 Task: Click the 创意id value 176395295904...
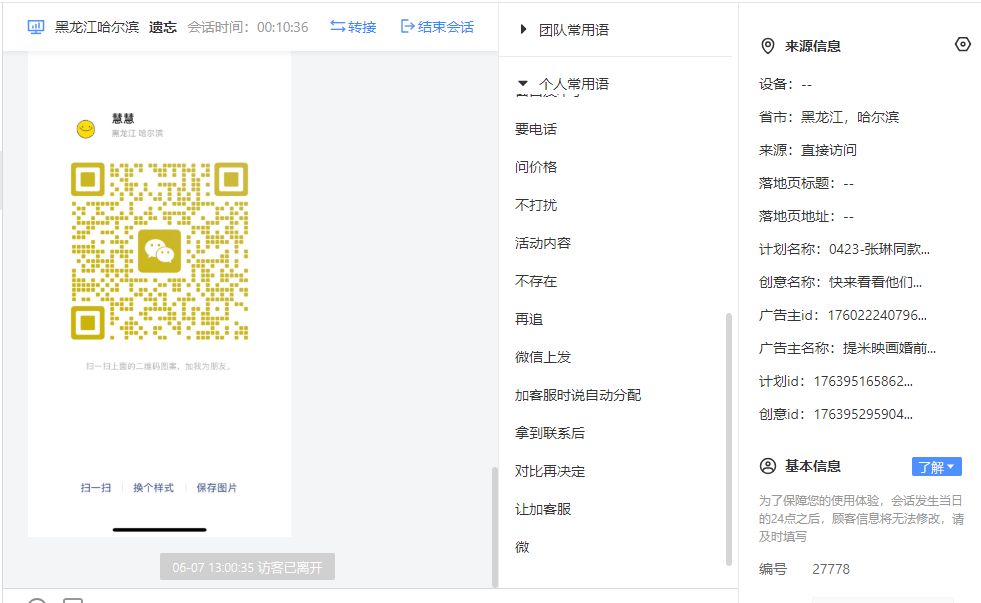point(863,414)
